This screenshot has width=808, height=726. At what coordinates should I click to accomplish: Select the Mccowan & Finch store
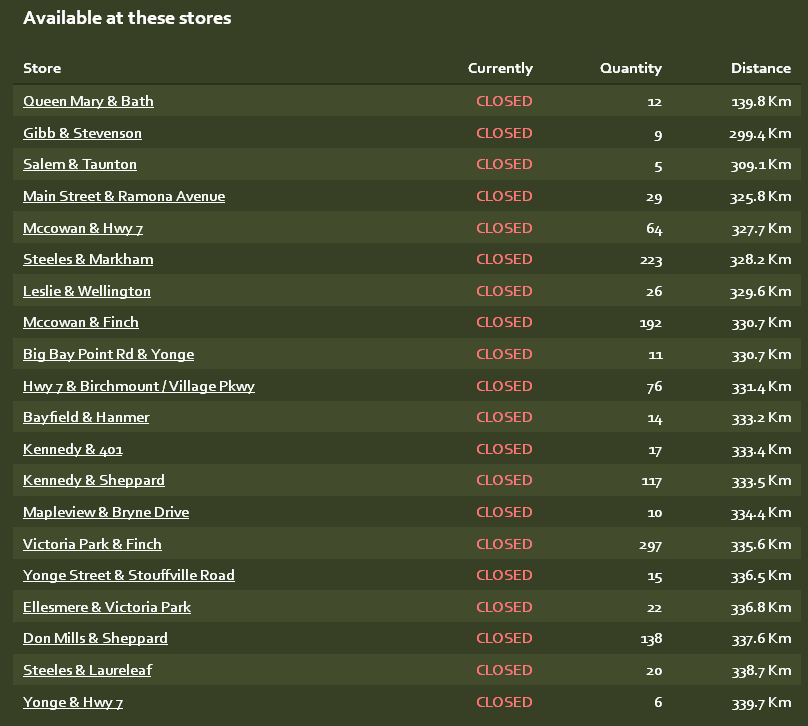[81, 322]
